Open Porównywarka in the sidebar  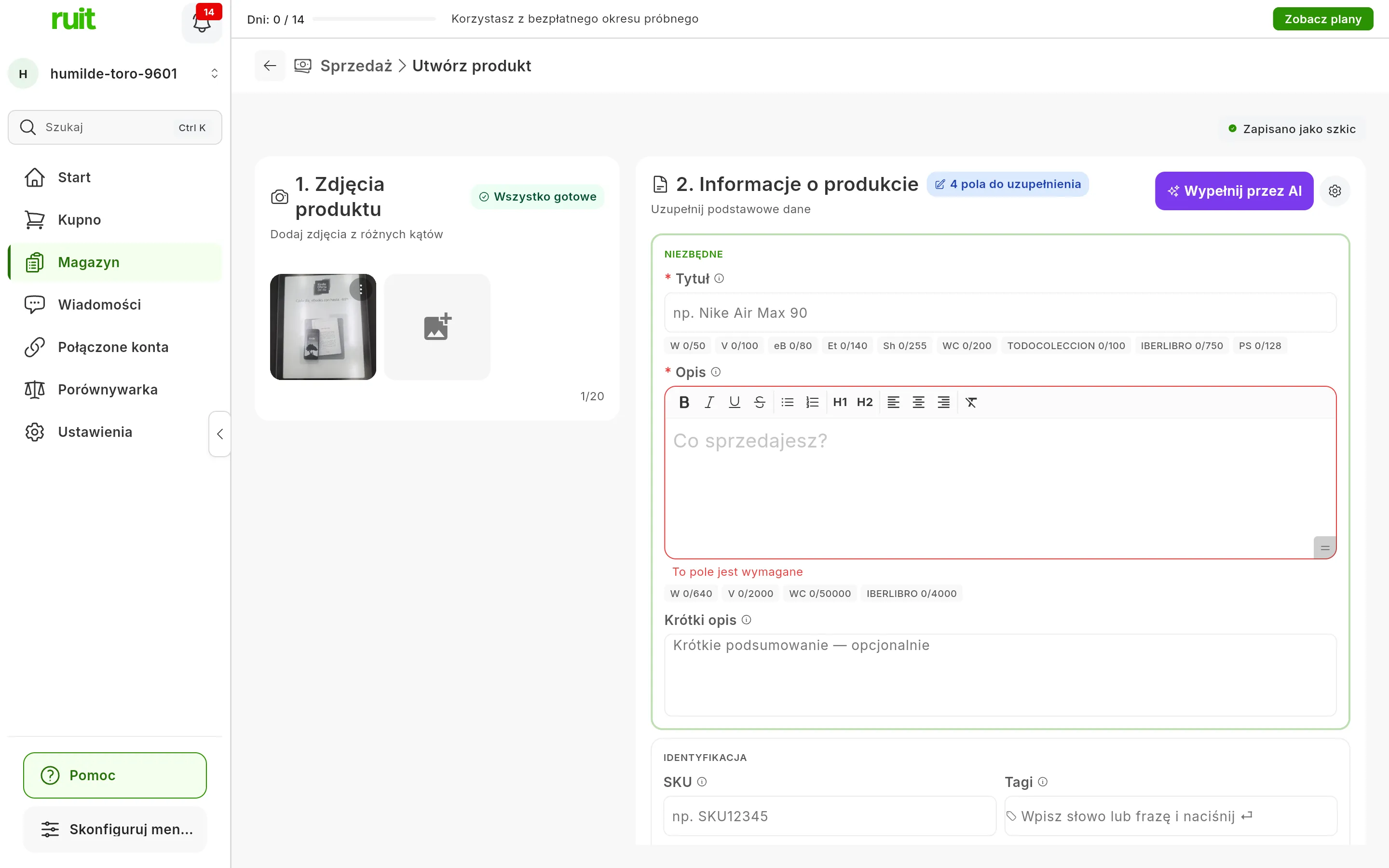point(115,390)
